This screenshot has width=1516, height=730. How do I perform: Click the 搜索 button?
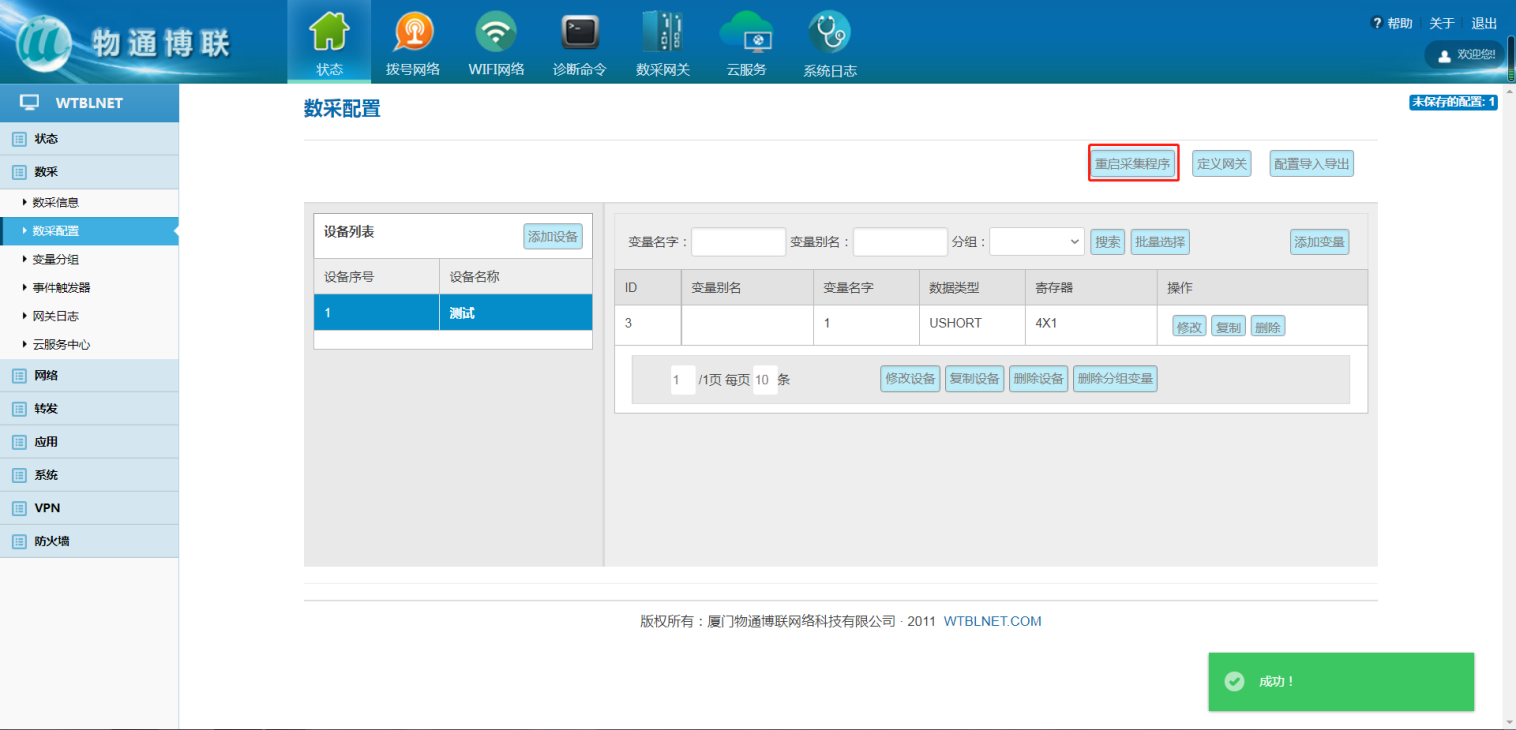pos(1108,242)
